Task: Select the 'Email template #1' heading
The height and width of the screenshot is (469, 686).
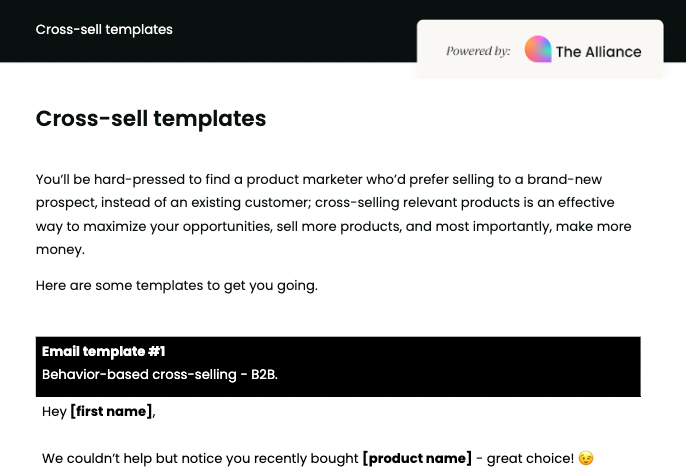Action: tap(103, 351)
